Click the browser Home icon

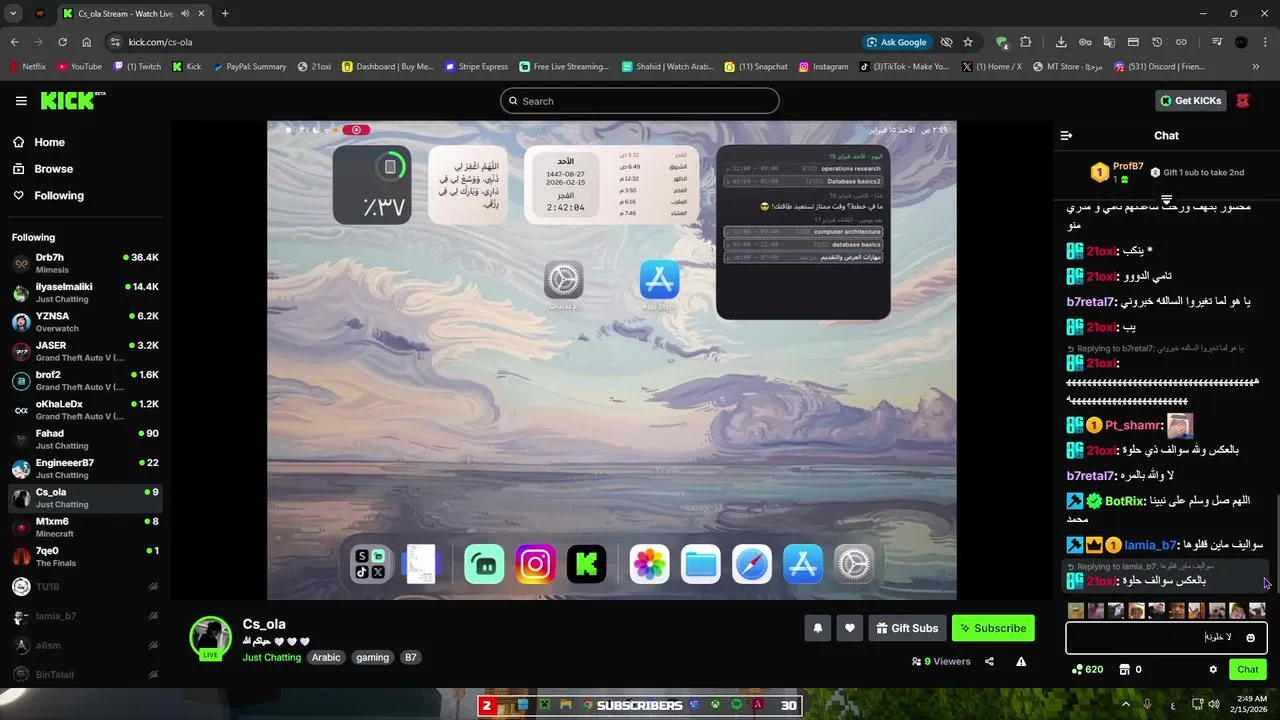(87, 42)
